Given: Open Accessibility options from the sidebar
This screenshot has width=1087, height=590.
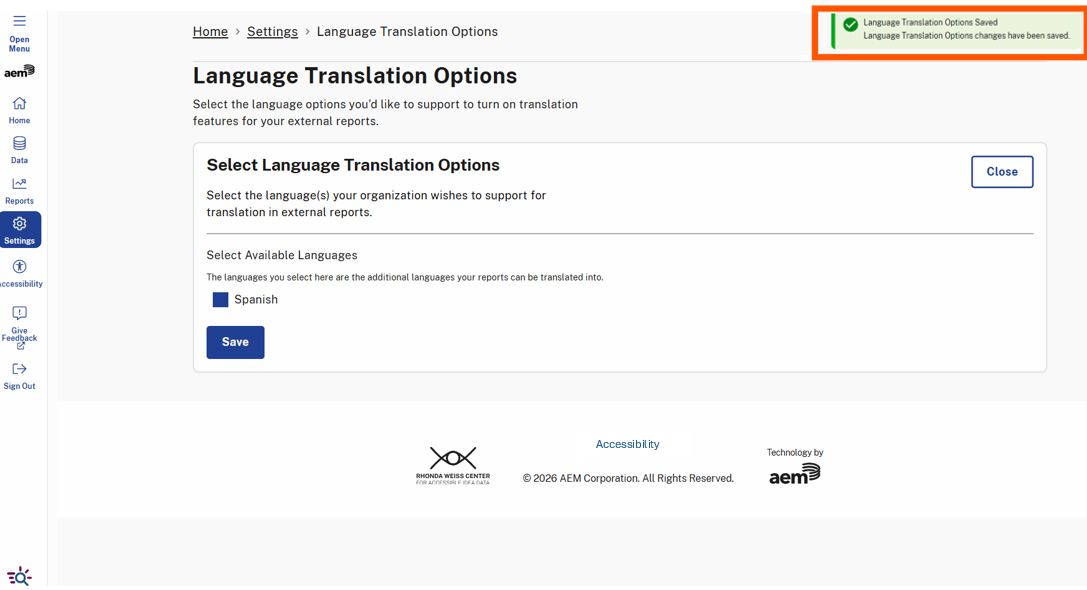Looking at the screenshot, I should pyautogui.click(x=19, y=267).
